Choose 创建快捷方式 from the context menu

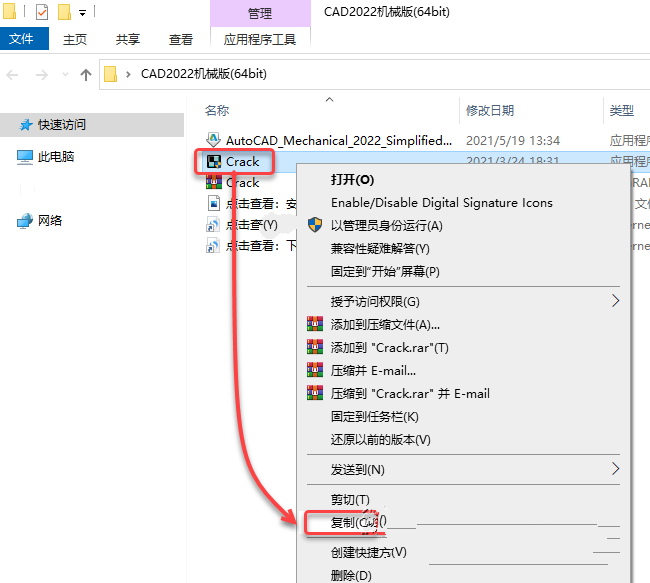(x=369, y=552)
